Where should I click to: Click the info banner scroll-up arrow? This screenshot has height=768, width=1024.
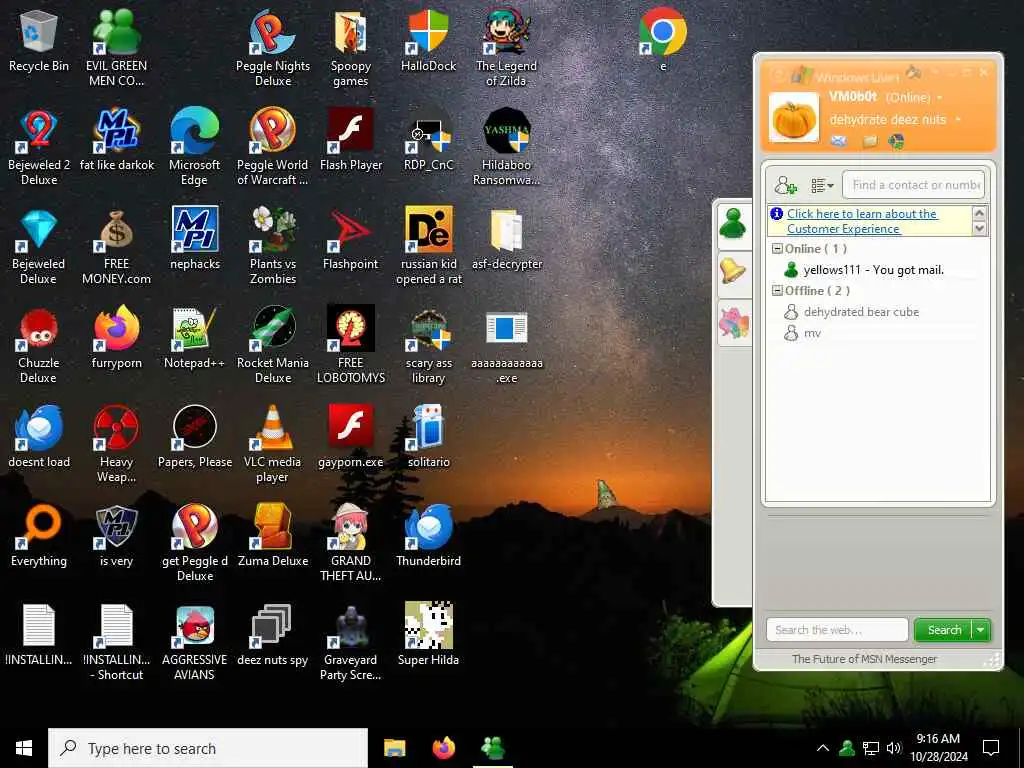click(x=979, y=213)
